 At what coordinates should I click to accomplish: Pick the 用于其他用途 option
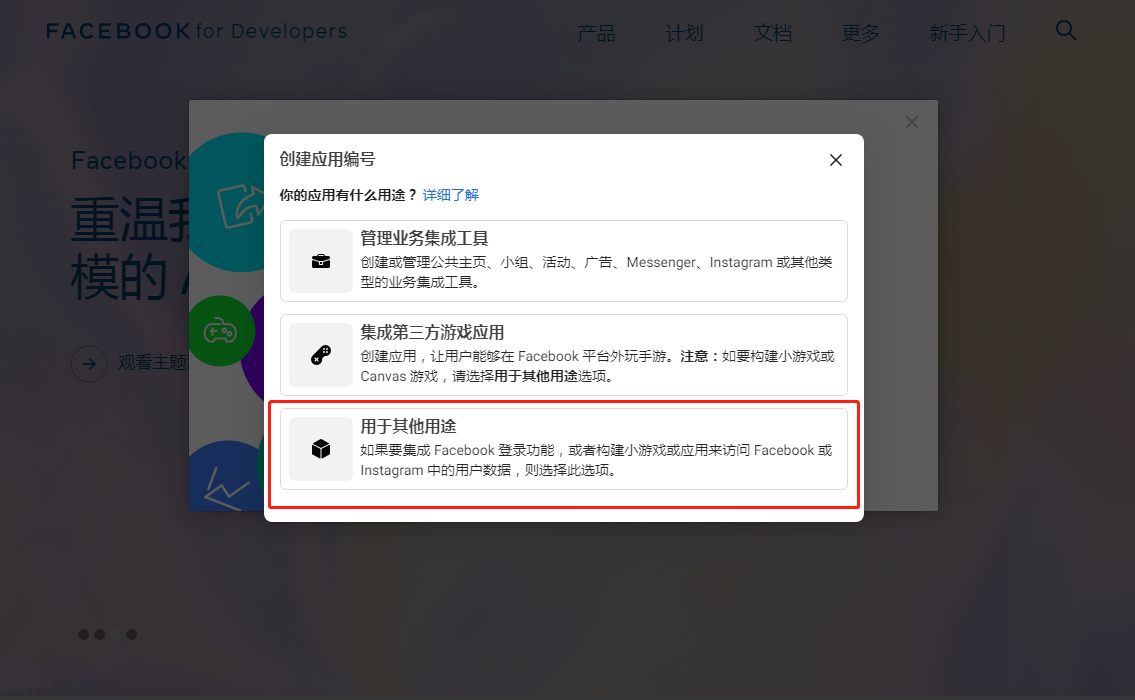click(563, 449)
